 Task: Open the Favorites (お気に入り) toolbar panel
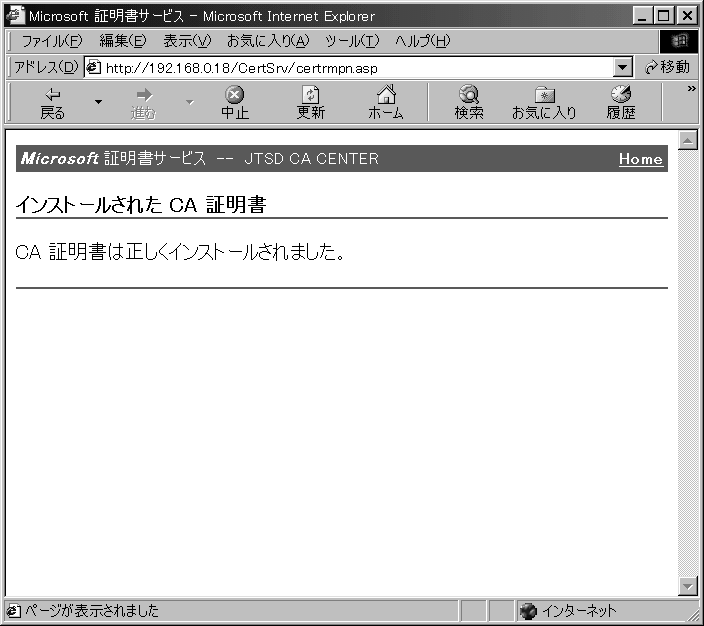(x=544, y=103)
